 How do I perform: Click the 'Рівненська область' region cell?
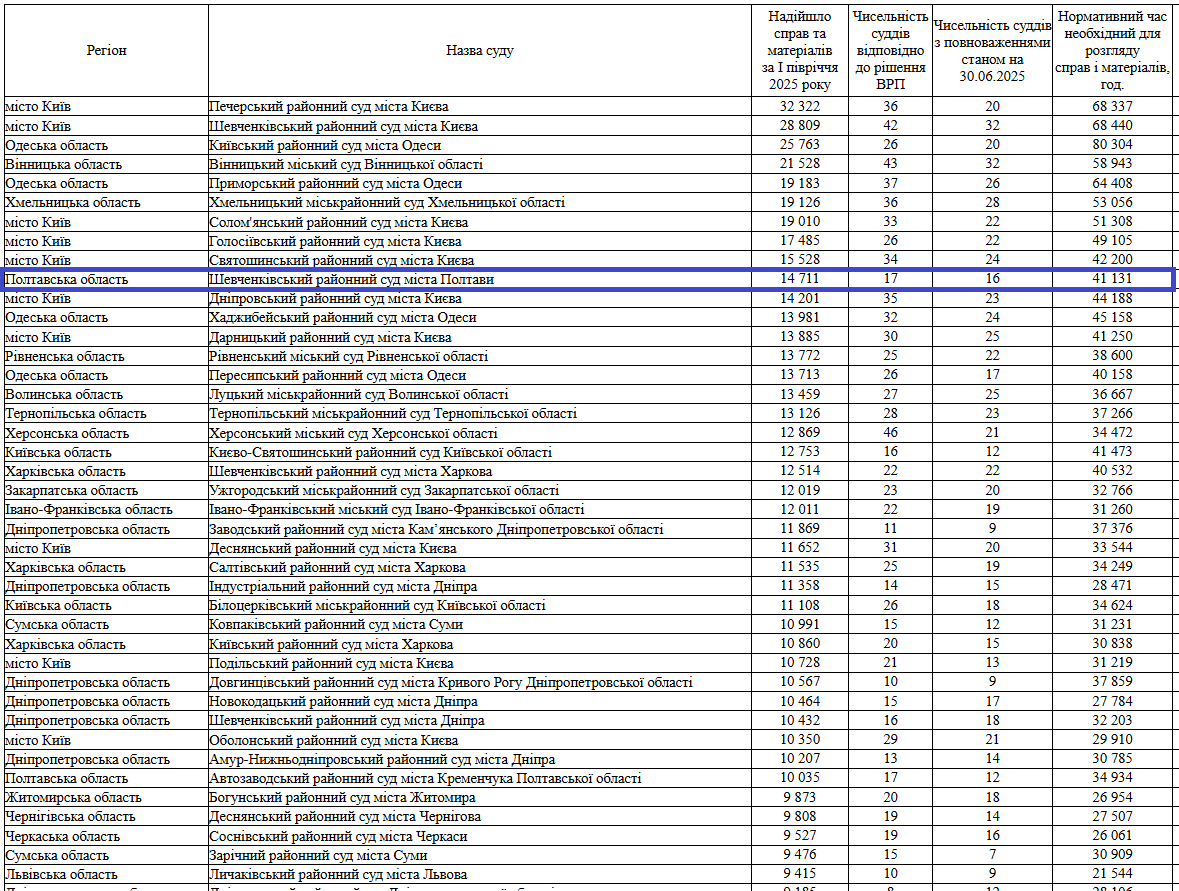point(106,356)
